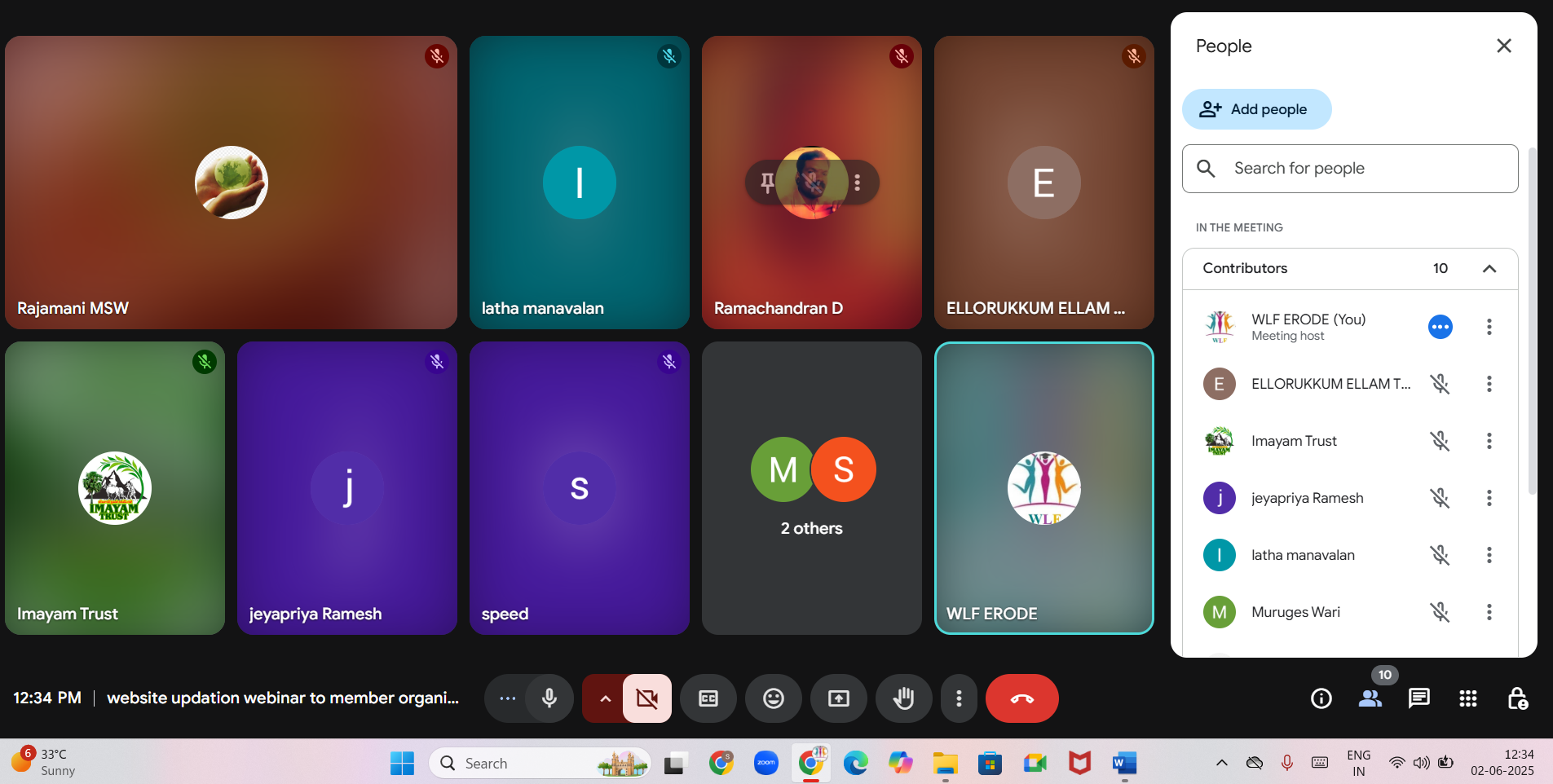Toggle the microphone in call controls
This screenshot has width=1553, height=784.
pyautogui.click(x=549, y=698)
